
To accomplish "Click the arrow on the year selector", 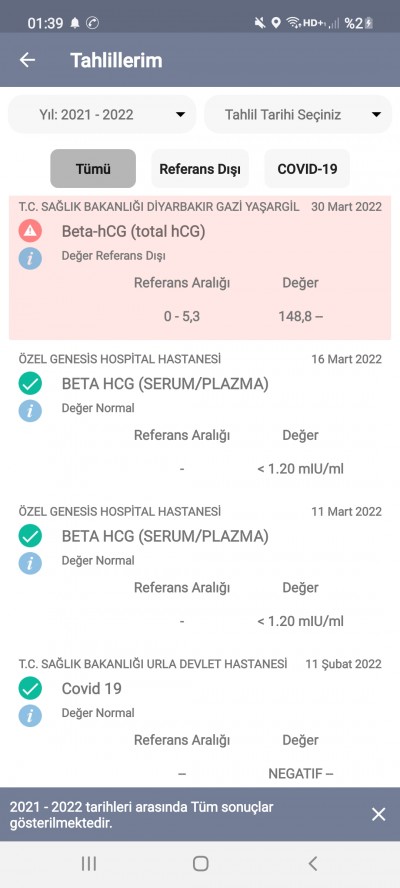I will pyautogui.click(x=180, y=115).
